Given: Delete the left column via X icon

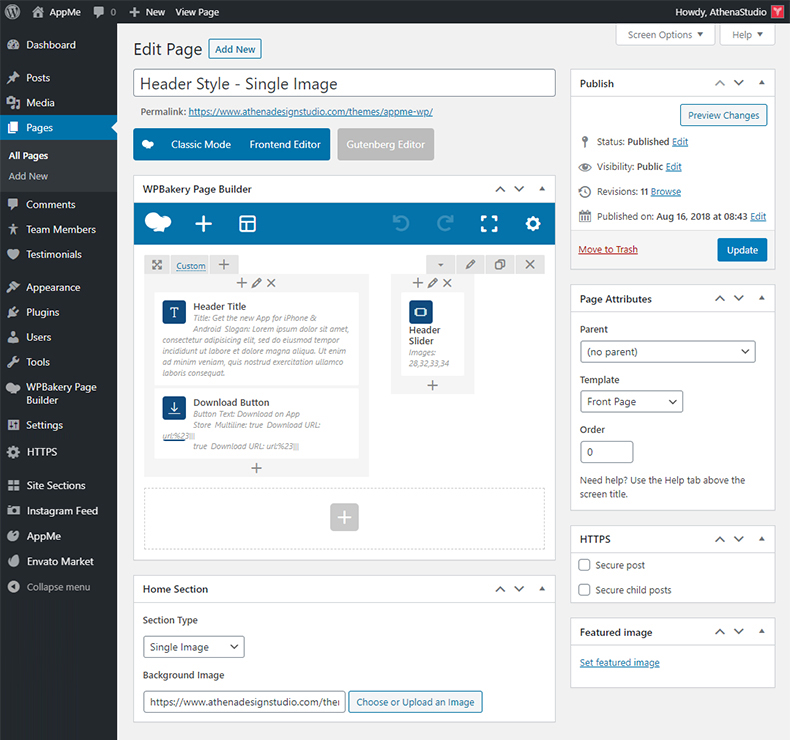Looking at the screenshot, I should click(x=271, y=283).
